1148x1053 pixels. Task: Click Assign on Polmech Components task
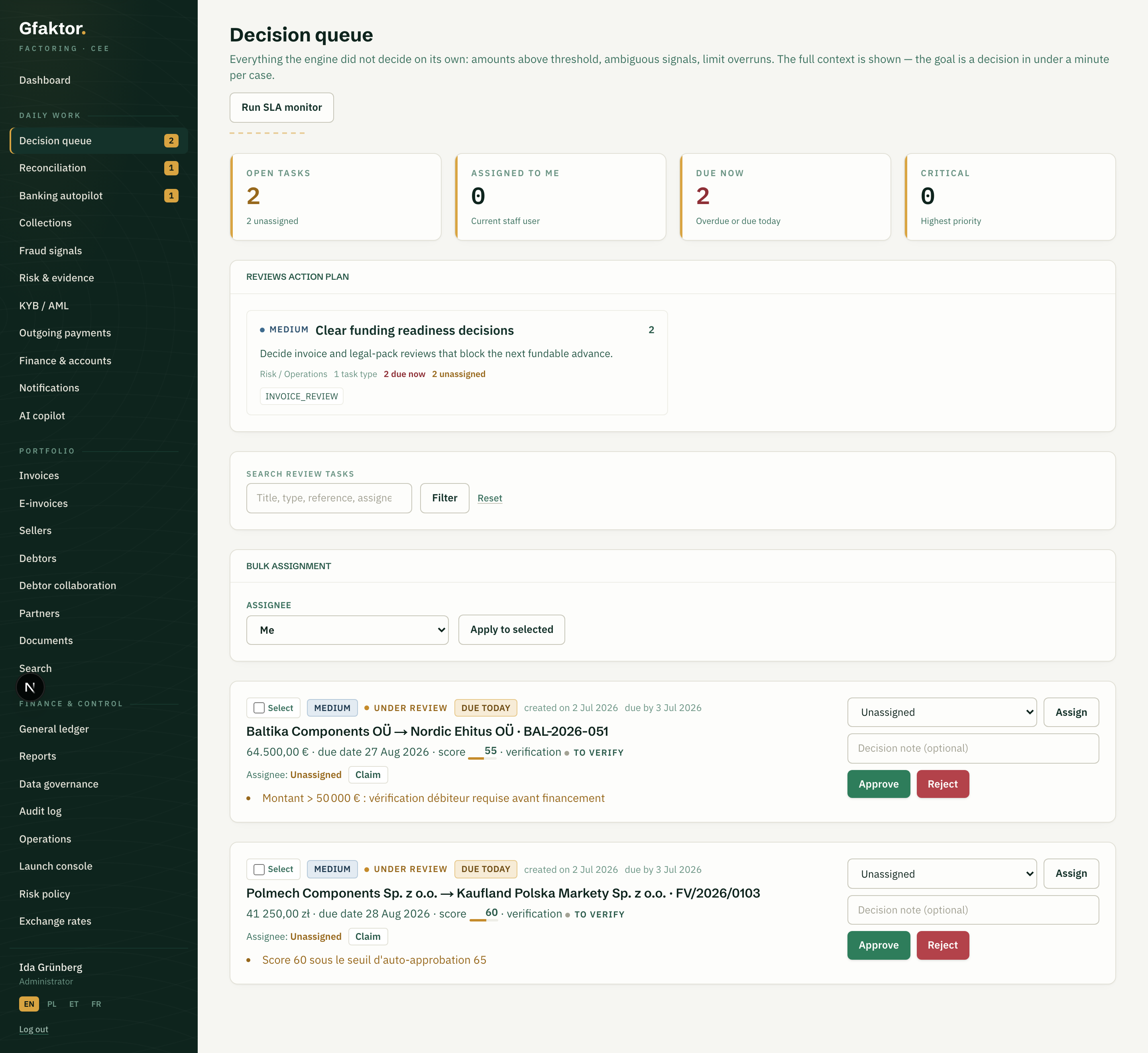(1071, 874)
